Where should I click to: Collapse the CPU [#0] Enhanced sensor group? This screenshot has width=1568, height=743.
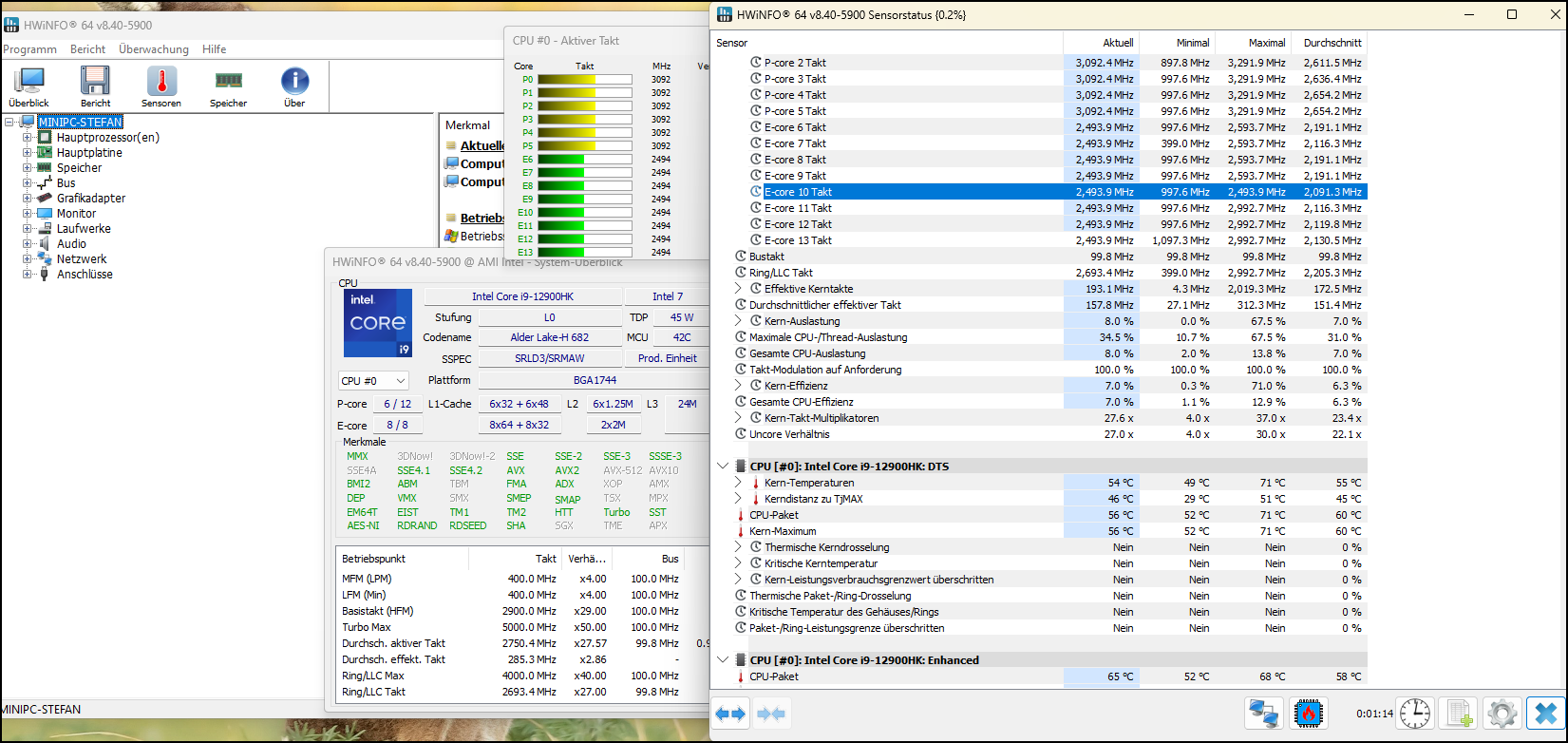coord(723,660)
